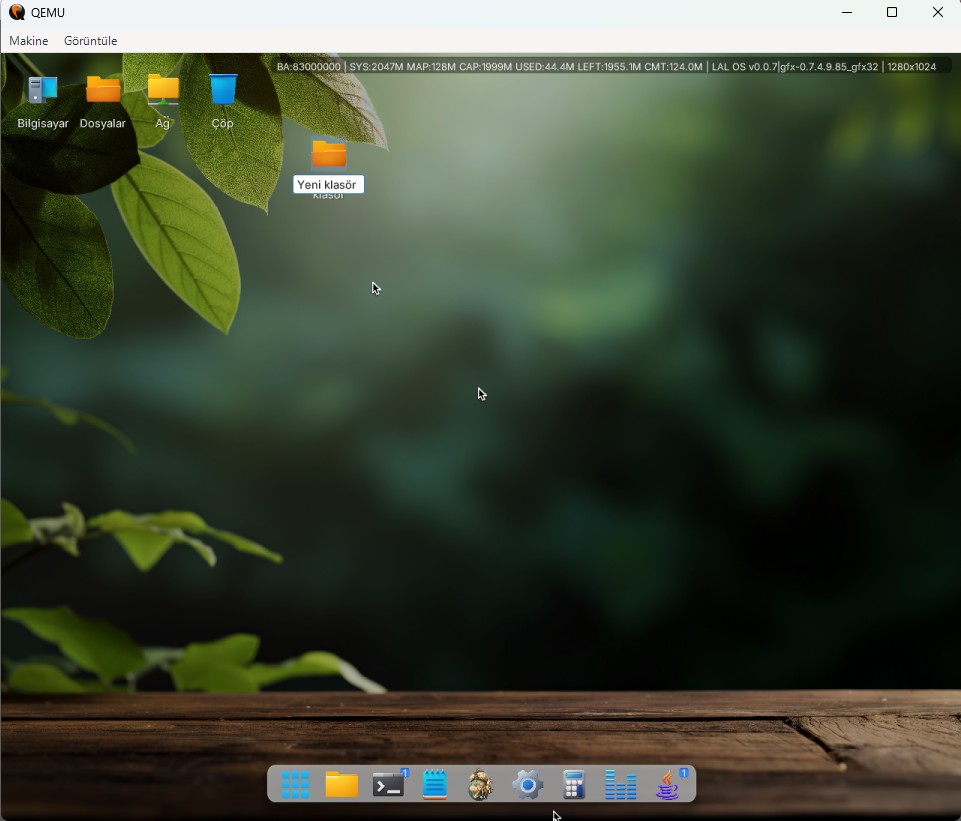The width and height of the screenshot is (961, 821).
Task: Select the Ağ network icon
Action: (x=162, y=102)
